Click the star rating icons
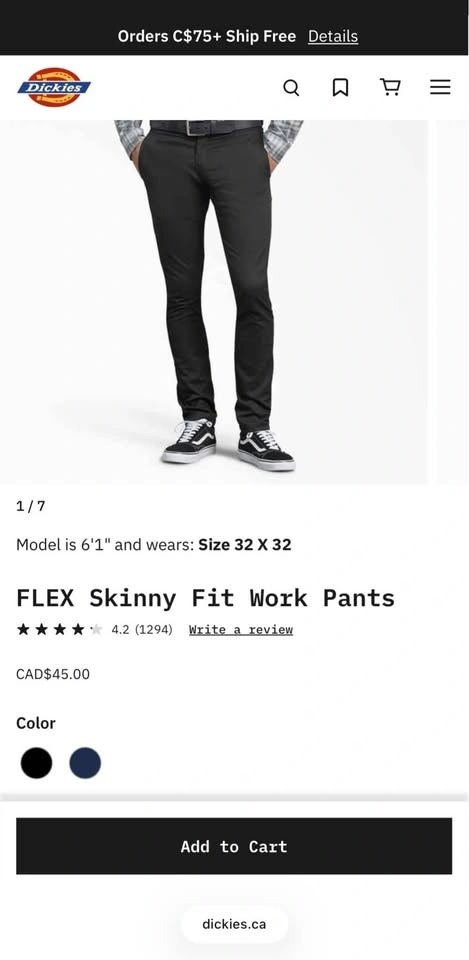 pyautogui.click(x=59, y=629)
